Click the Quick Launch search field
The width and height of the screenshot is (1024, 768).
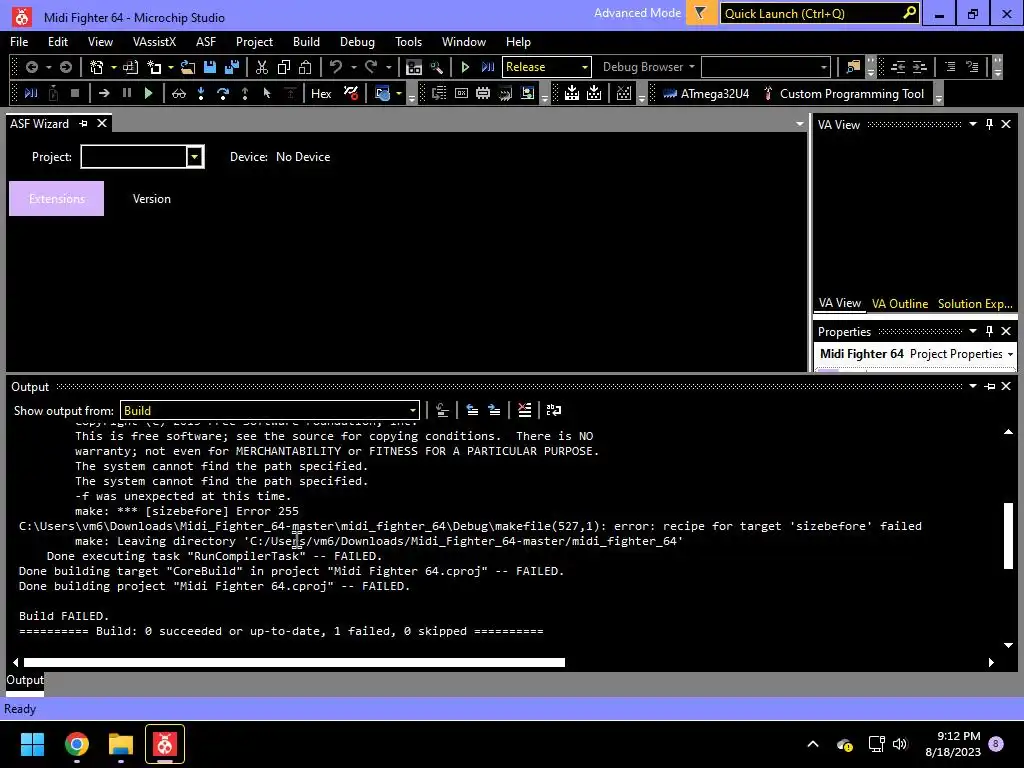click(x=820, y=14)
